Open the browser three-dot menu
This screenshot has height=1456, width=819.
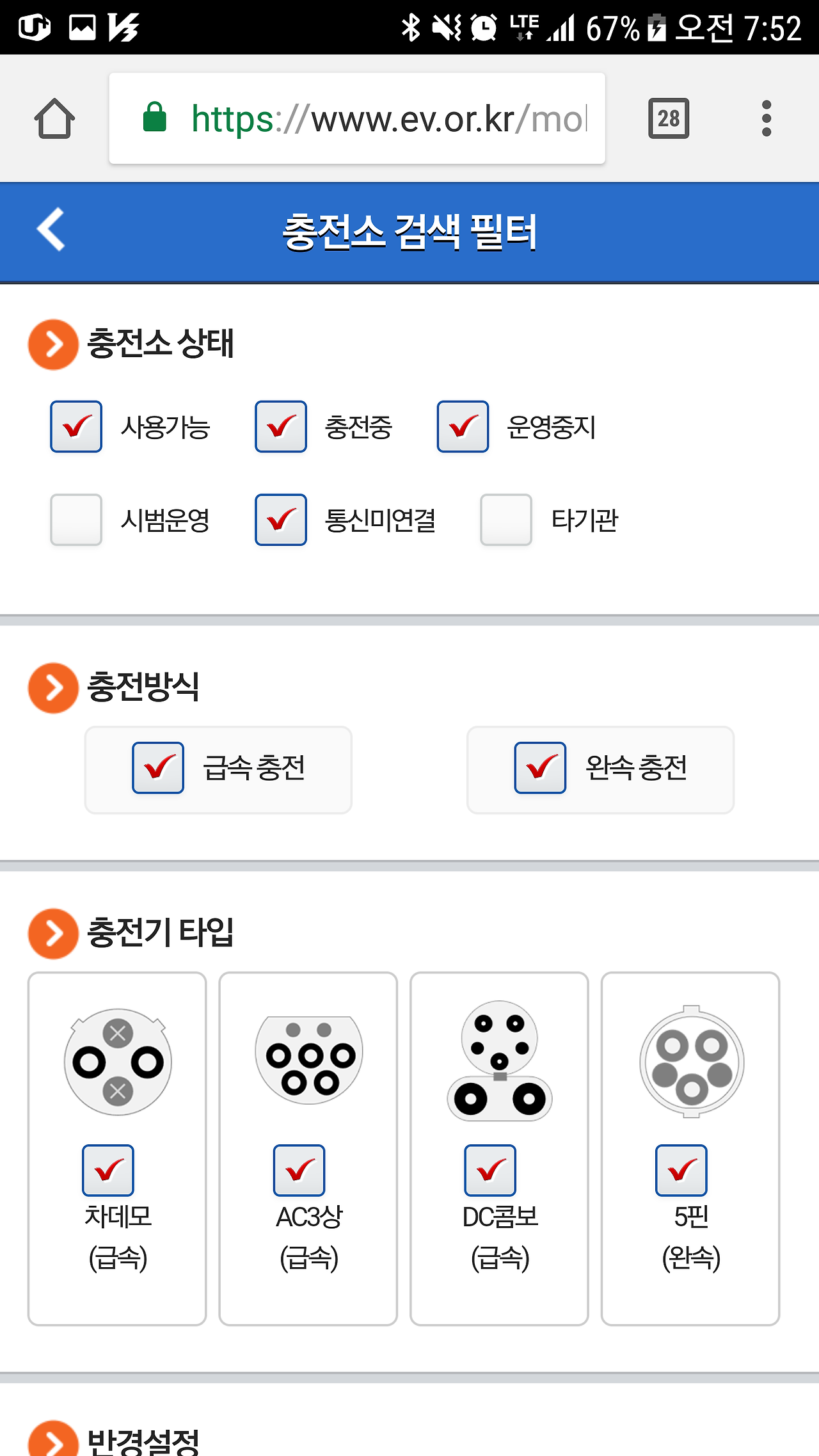pos(767,118)
